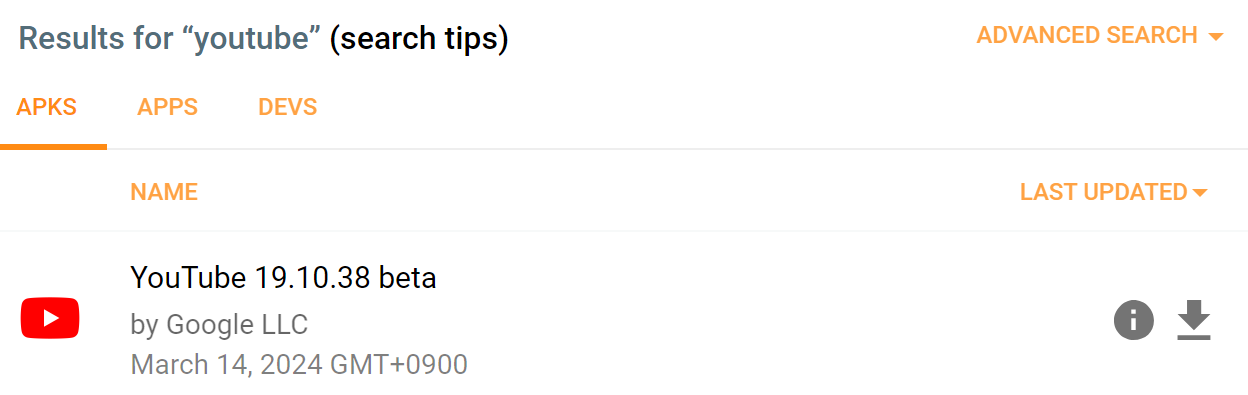Open the search tips link

[x=419, y=39]
